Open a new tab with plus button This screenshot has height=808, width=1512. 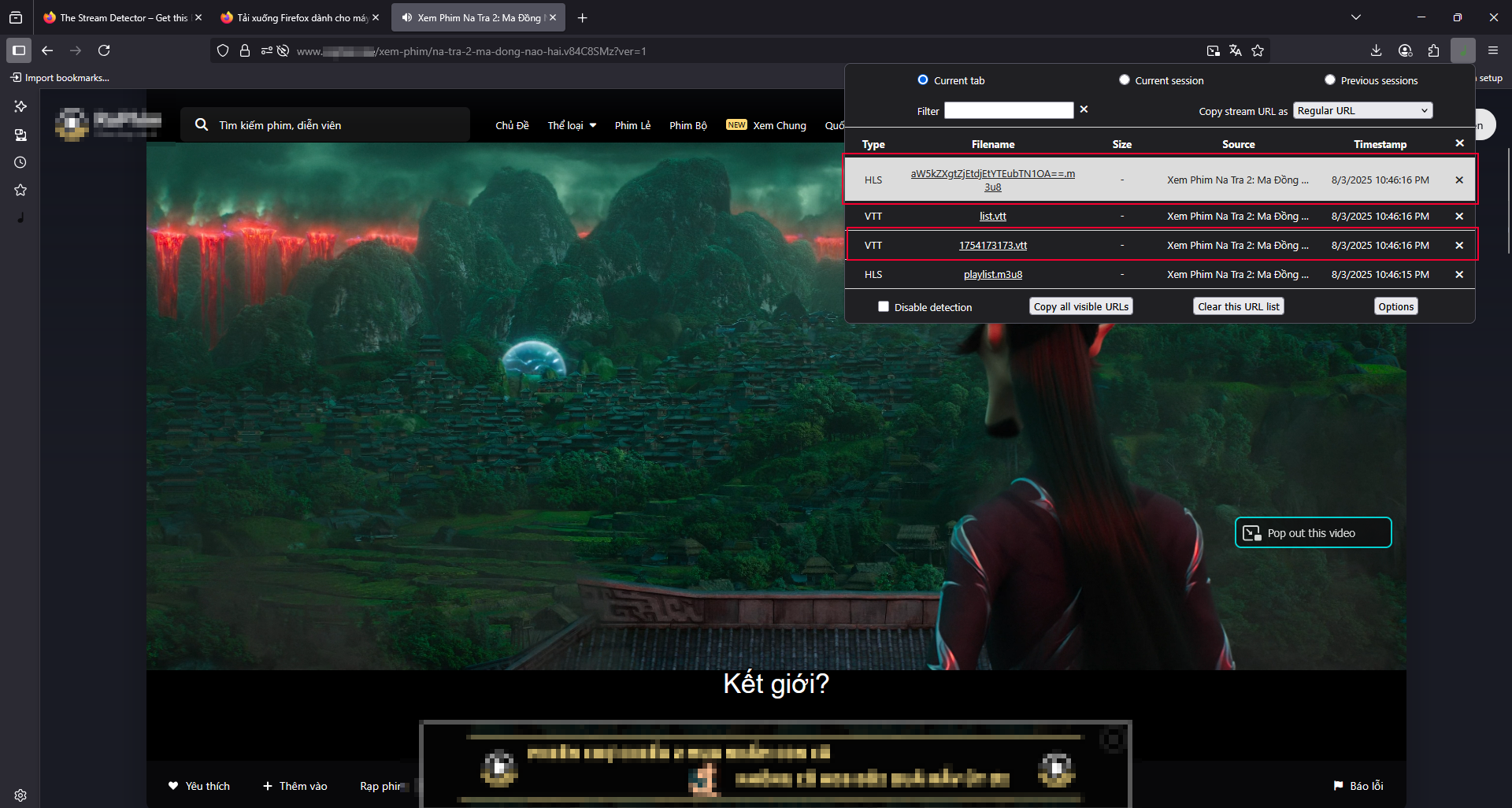pos(582,17)
